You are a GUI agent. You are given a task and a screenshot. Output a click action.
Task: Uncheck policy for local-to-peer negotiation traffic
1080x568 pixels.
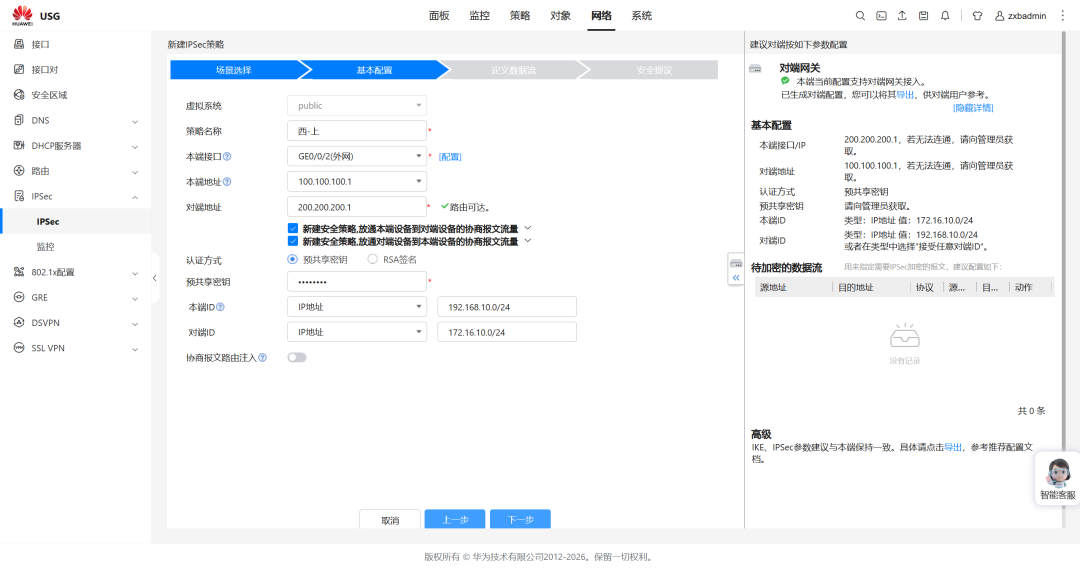coord(293,229)
